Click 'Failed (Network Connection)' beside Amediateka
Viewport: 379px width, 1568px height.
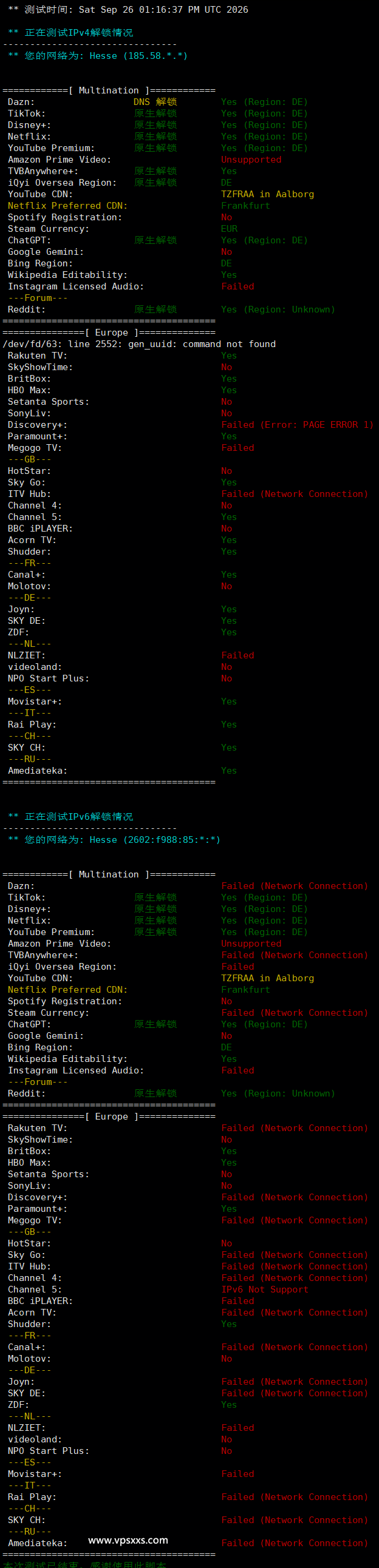[295, 1544]
